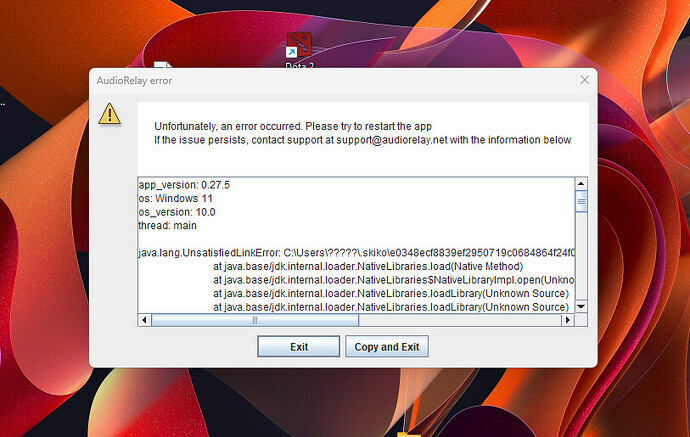Screen dimensions: 690x437
Task: Click the 'os: Windows 11' line
Action: pyautogui.click(x=175, y=198)
